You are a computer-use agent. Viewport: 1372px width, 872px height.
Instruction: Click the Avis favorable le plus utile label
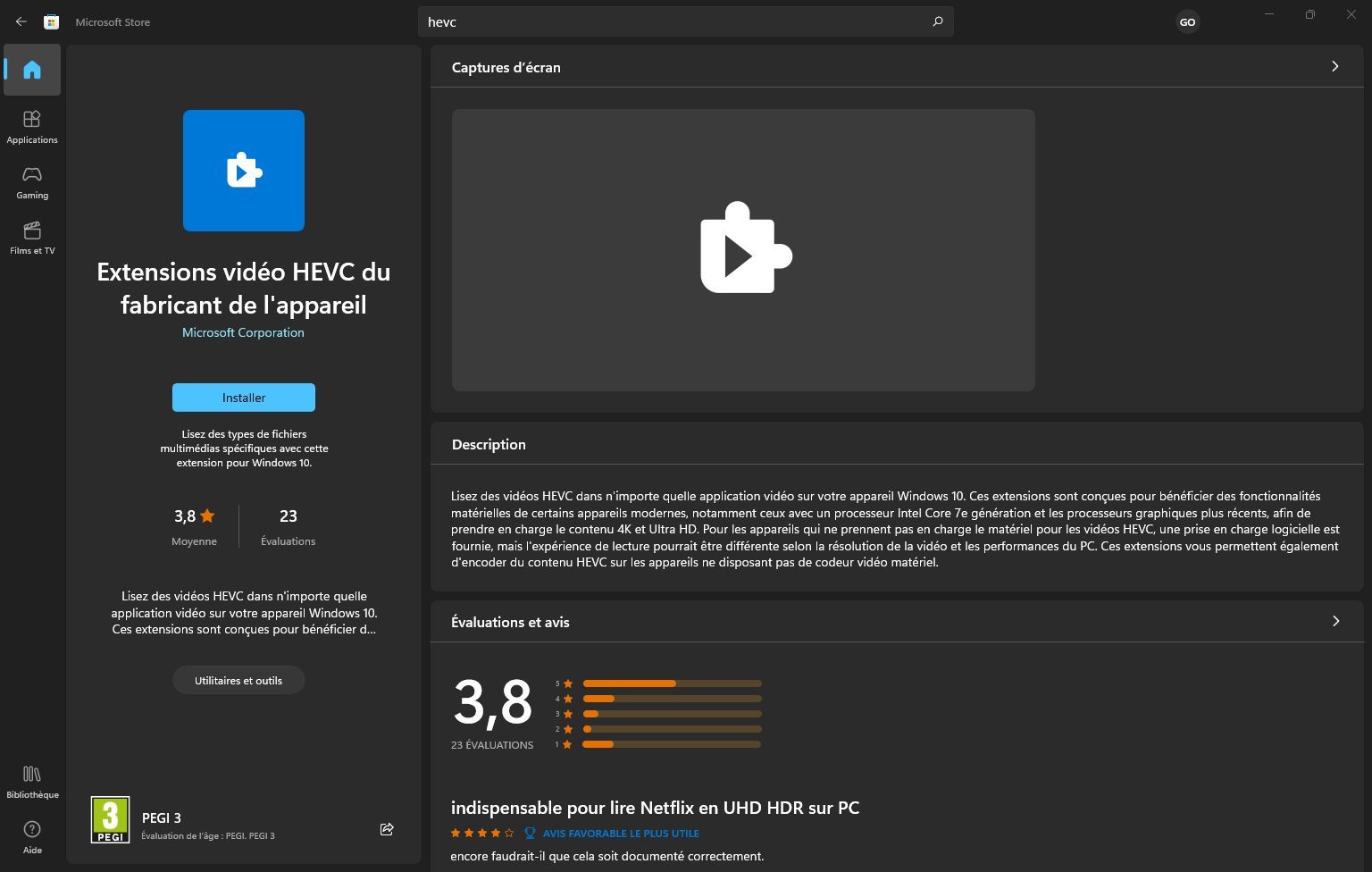point(621,834)
